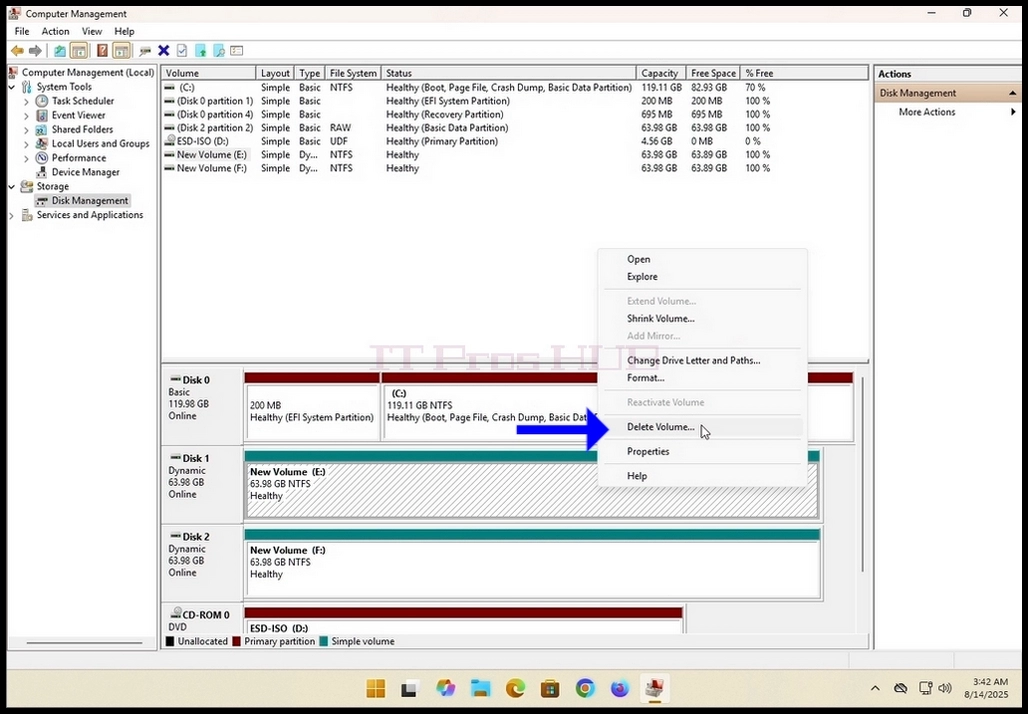Choose Explore from the context menu
Screen dimensions: 1028x714
(702, 277)
